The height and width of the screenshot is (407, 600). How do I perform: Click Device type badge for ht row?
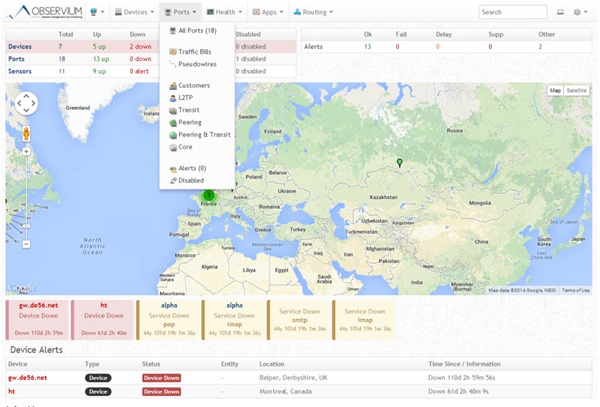[98, 392]
